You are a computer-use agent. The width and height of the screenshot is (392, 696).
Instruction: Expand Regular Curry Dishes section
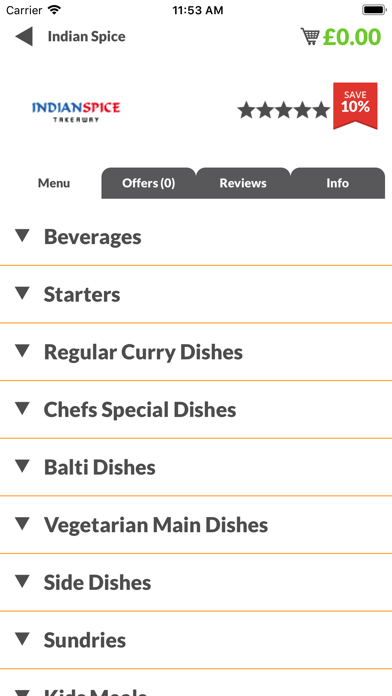pyautogui.click(x=196, y=352)
